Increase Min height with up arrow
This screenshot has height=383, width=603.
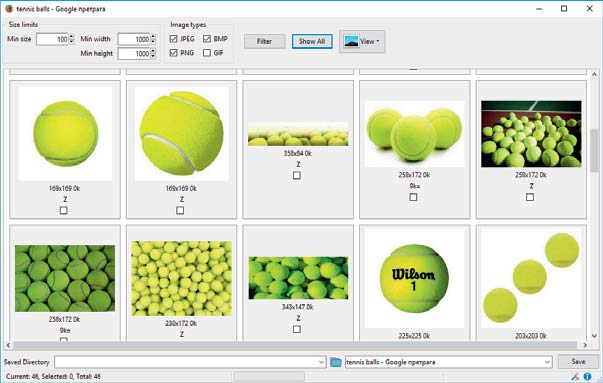[x=153, y=51]
